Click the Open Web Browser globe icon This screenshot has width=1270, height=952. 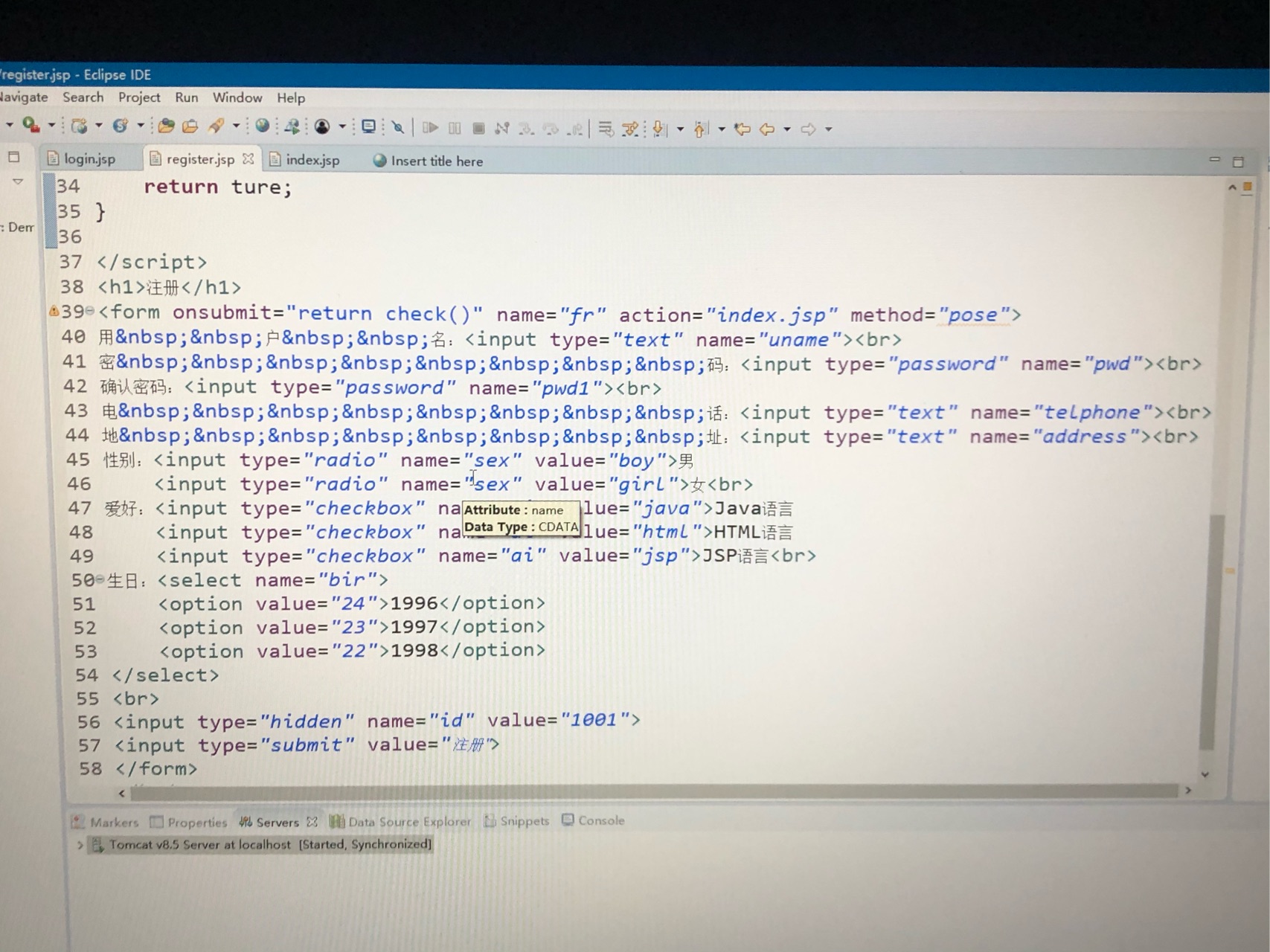coord(262,126)
